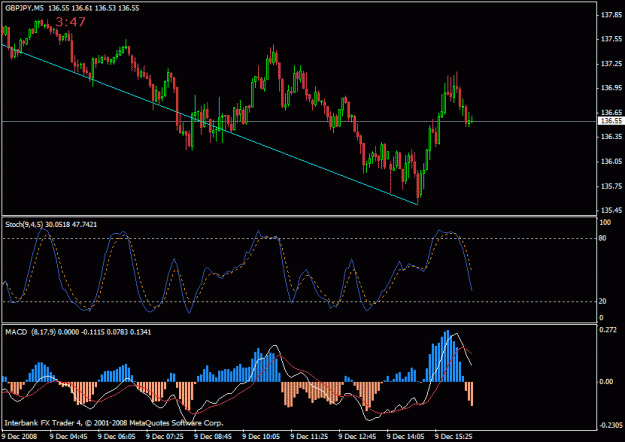Click the stochastic 80 level label
Image resolution: width=625 pixels, height=442 pixels.
(x=603, y=238)
